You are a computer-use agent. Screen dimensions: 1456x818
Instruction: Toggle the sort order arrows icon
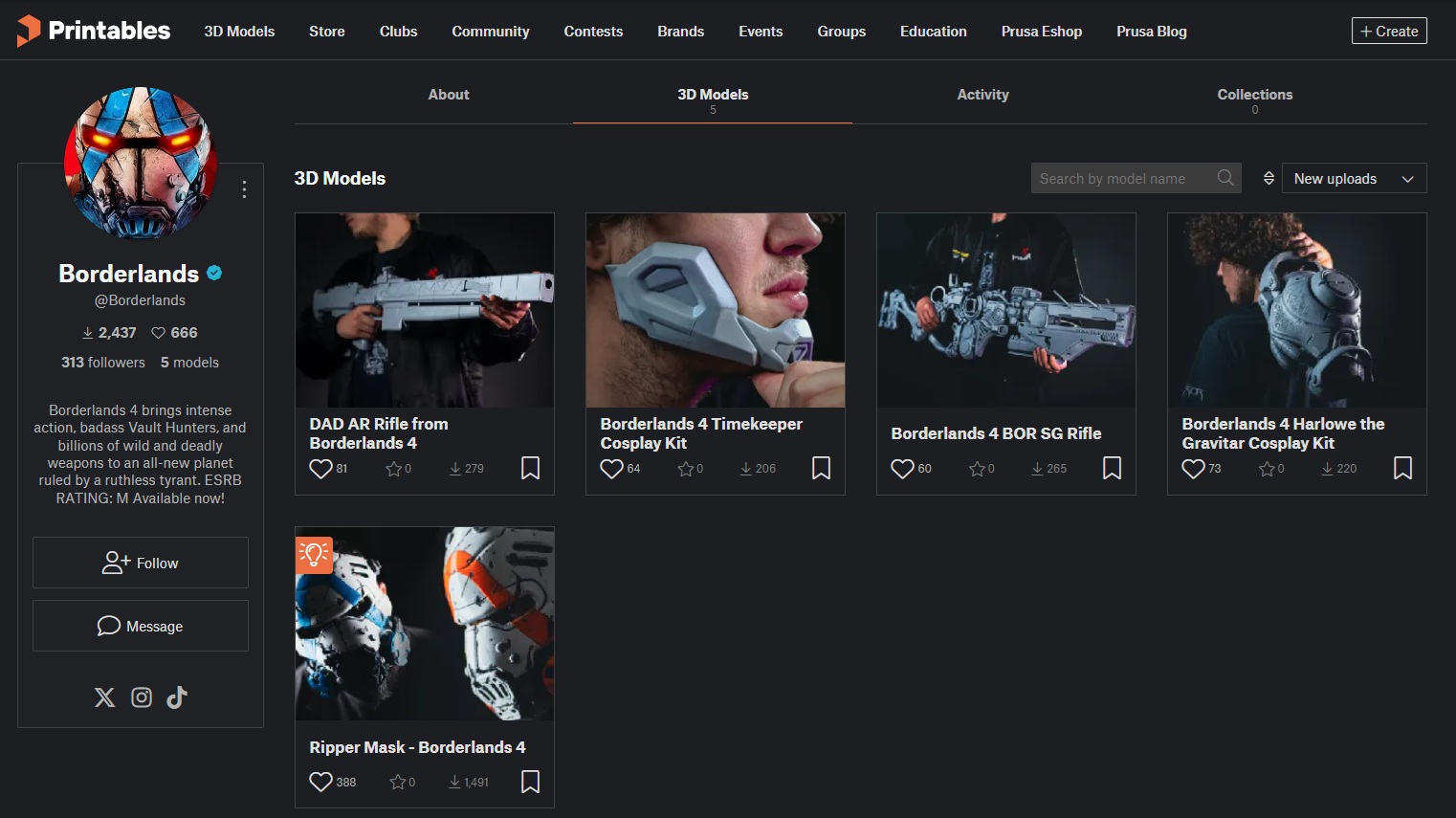pos(1268,178)
